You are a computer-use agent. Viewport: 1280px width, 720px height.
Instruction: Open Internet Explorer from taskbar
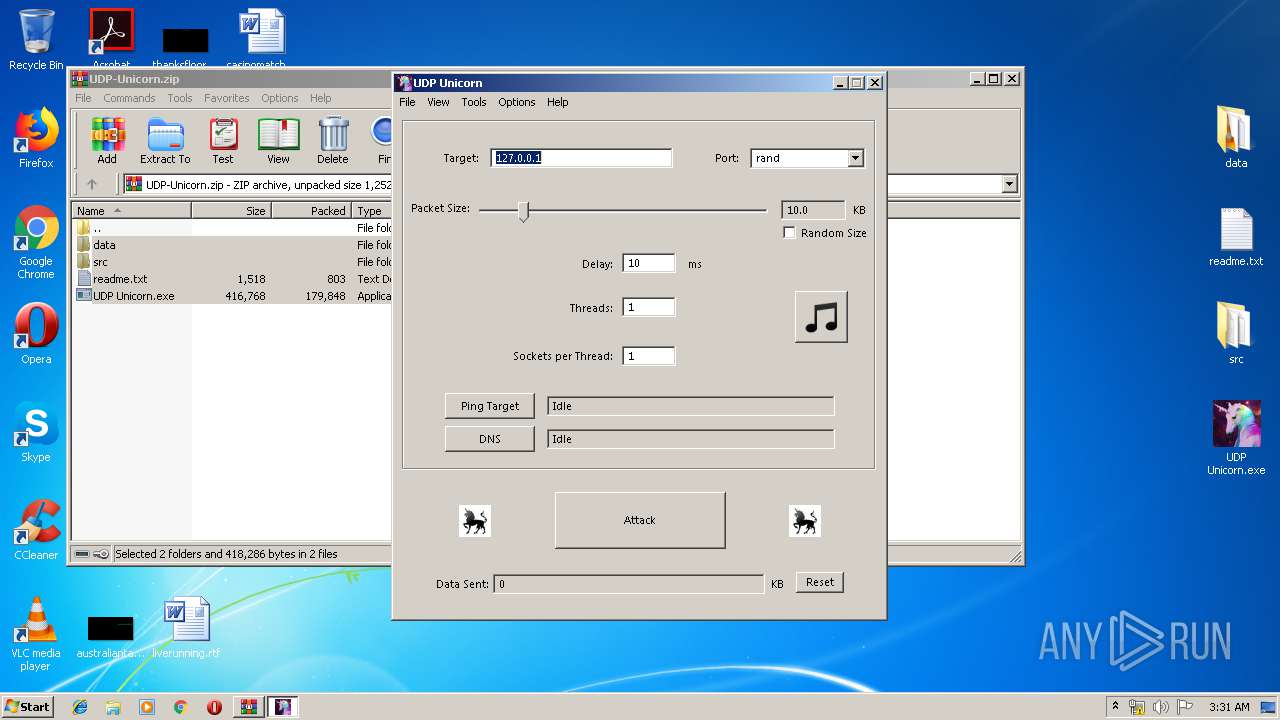[80, 707]
